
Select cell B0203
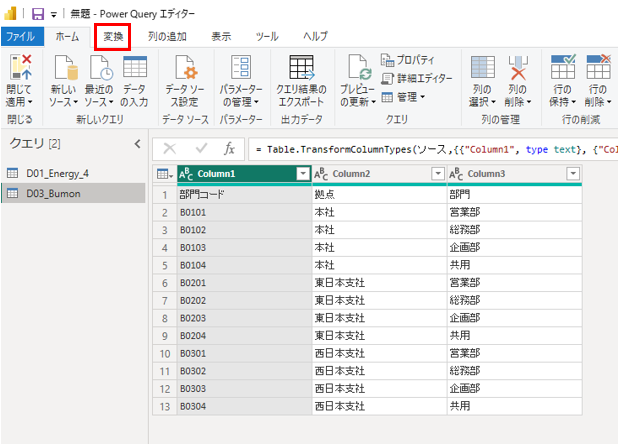pos(244,318)
